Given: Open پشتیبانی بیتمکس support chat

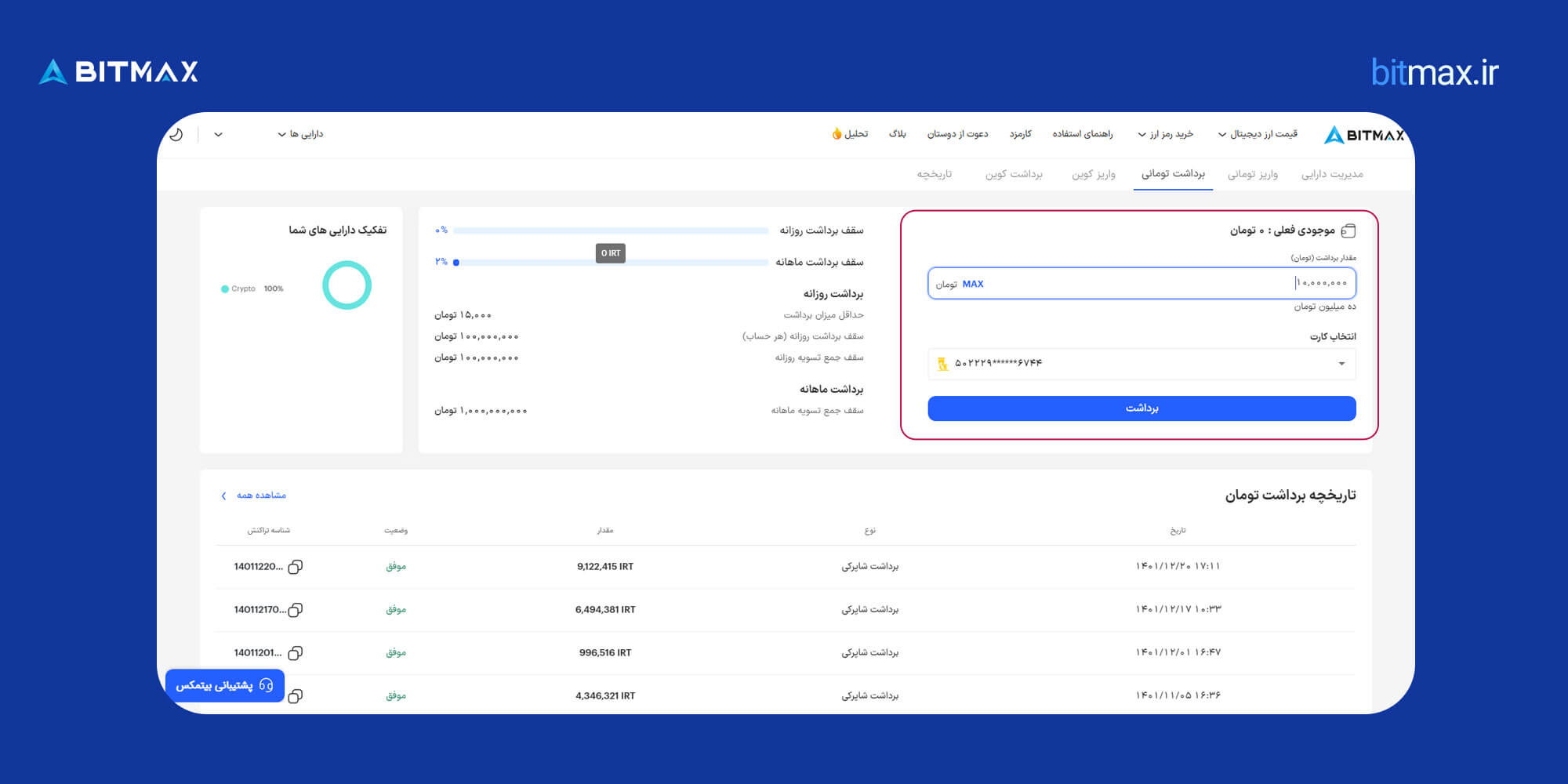Looking at the screenshot, I should click(x=225, y=685).
